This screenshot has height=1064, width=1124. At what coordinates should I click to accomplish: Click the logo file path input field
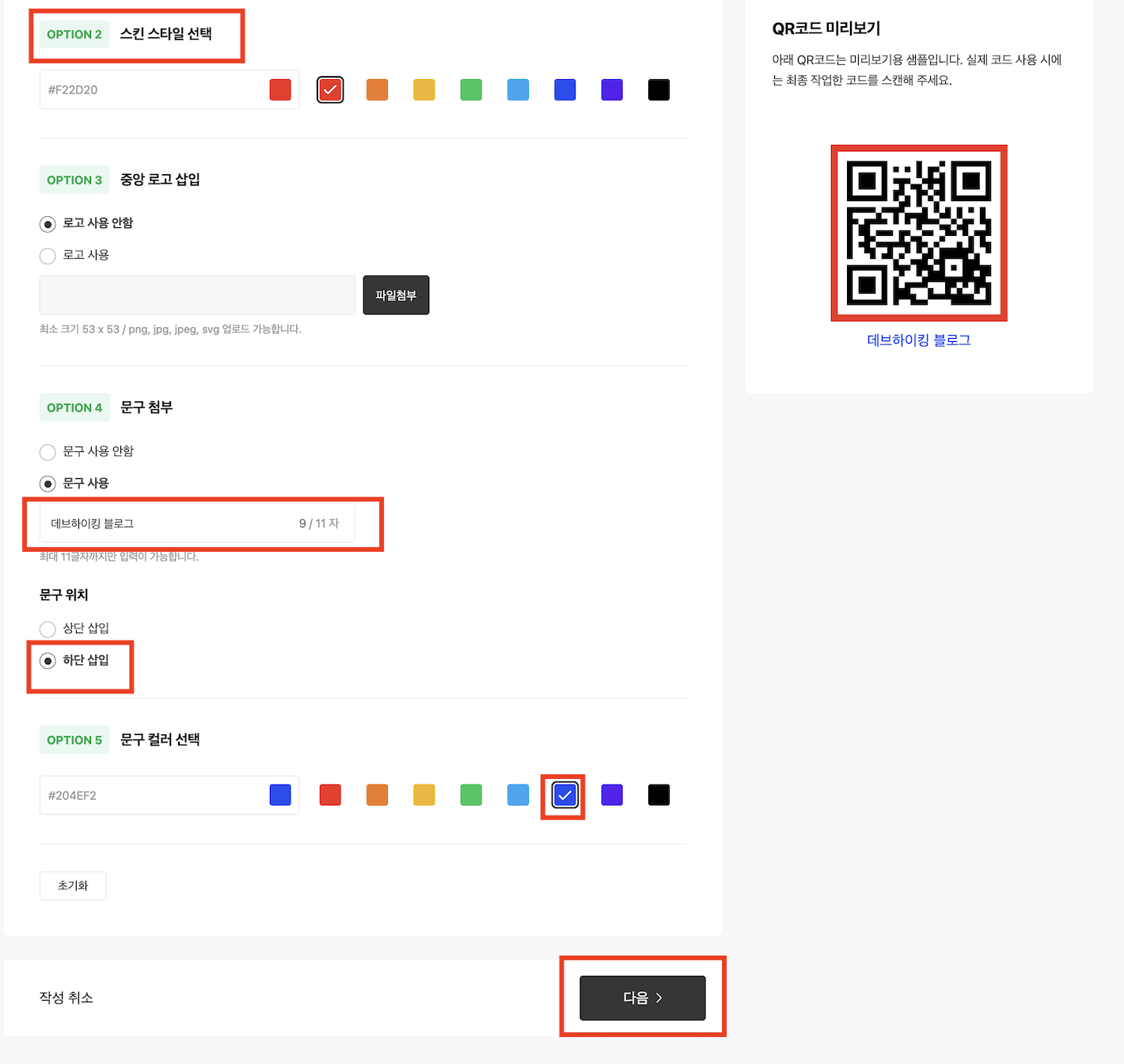(197, 295)
